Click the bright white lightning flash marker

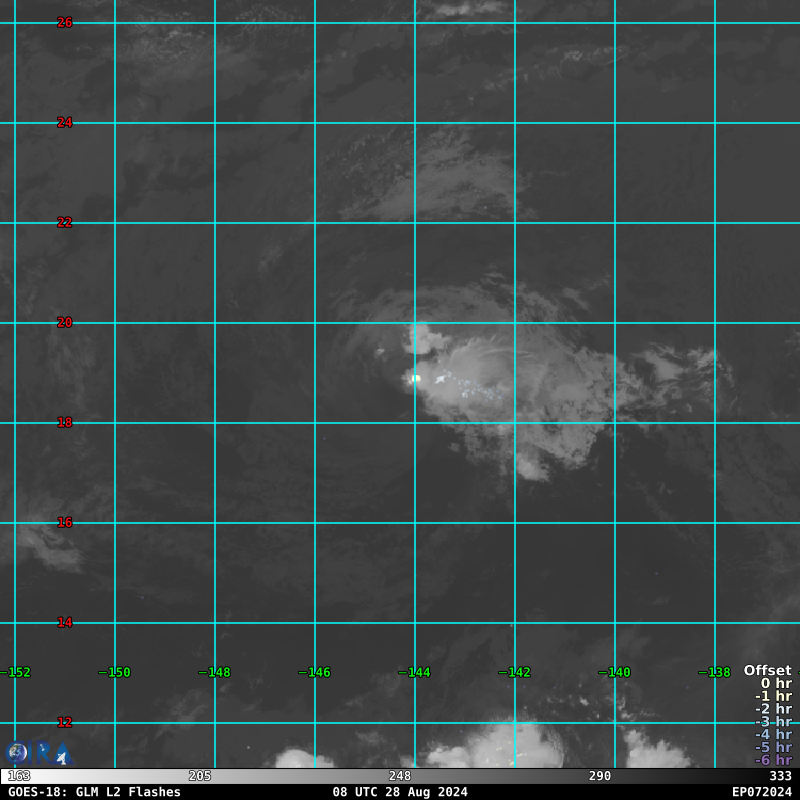[414, 378]
